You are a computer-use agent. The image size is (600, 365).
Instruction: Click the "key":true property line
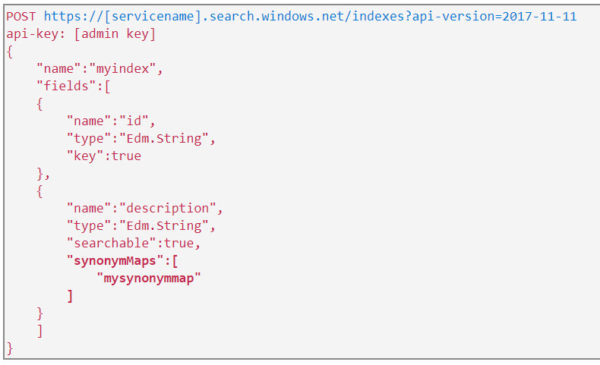104,156
